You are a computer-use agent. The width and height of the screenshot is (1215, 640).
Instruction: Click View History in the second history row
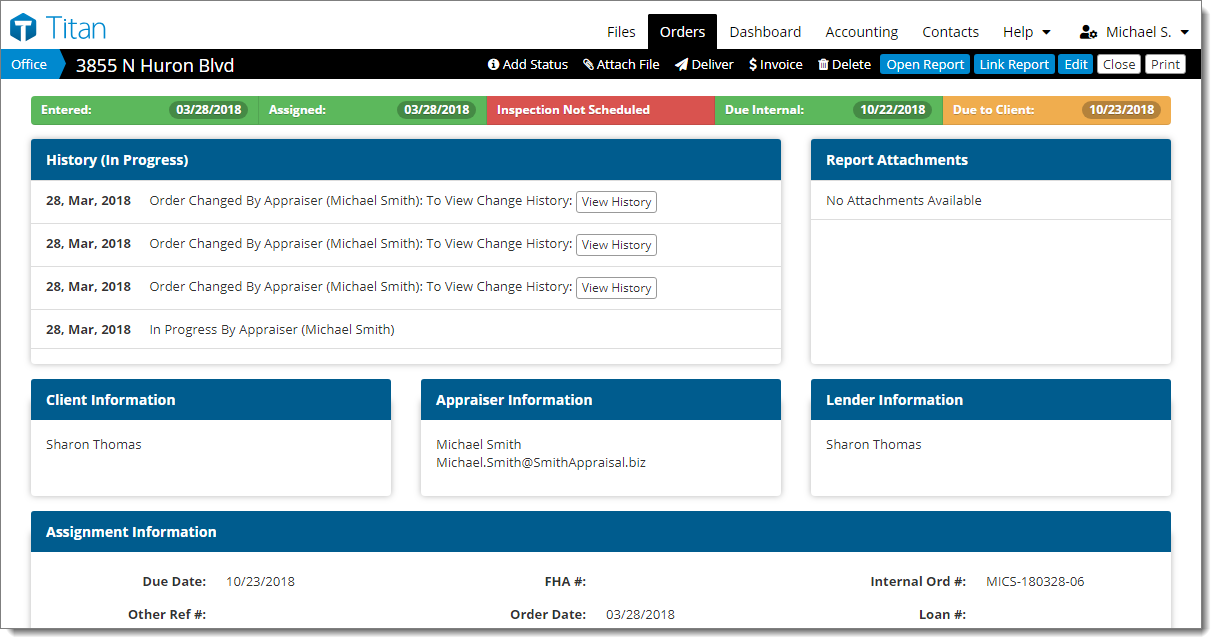pyautogui.click(x=616, y=245)
